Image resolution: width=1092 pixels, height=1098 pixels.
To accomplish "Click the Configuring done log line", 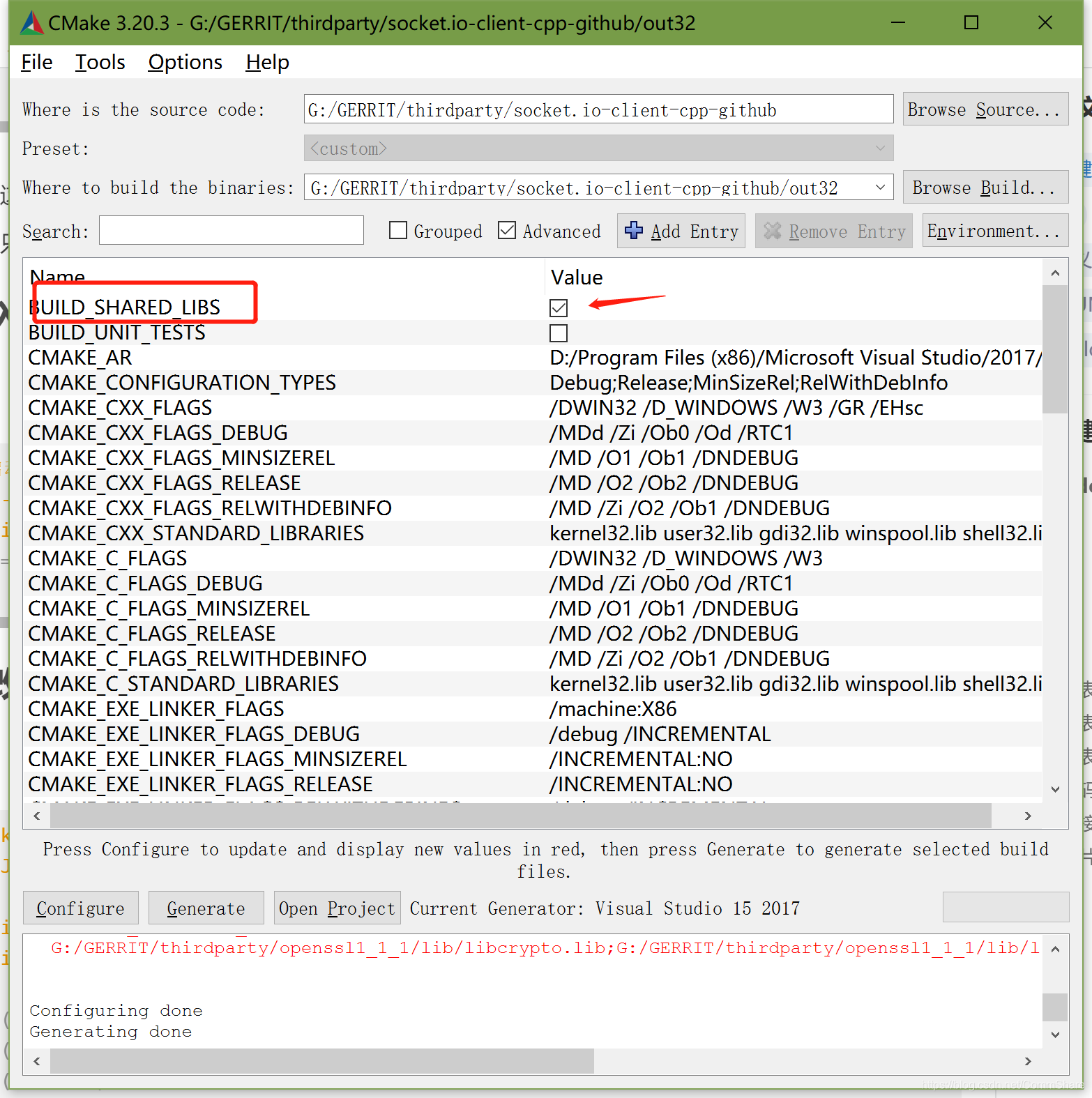I will click(x=116, y=1011).
